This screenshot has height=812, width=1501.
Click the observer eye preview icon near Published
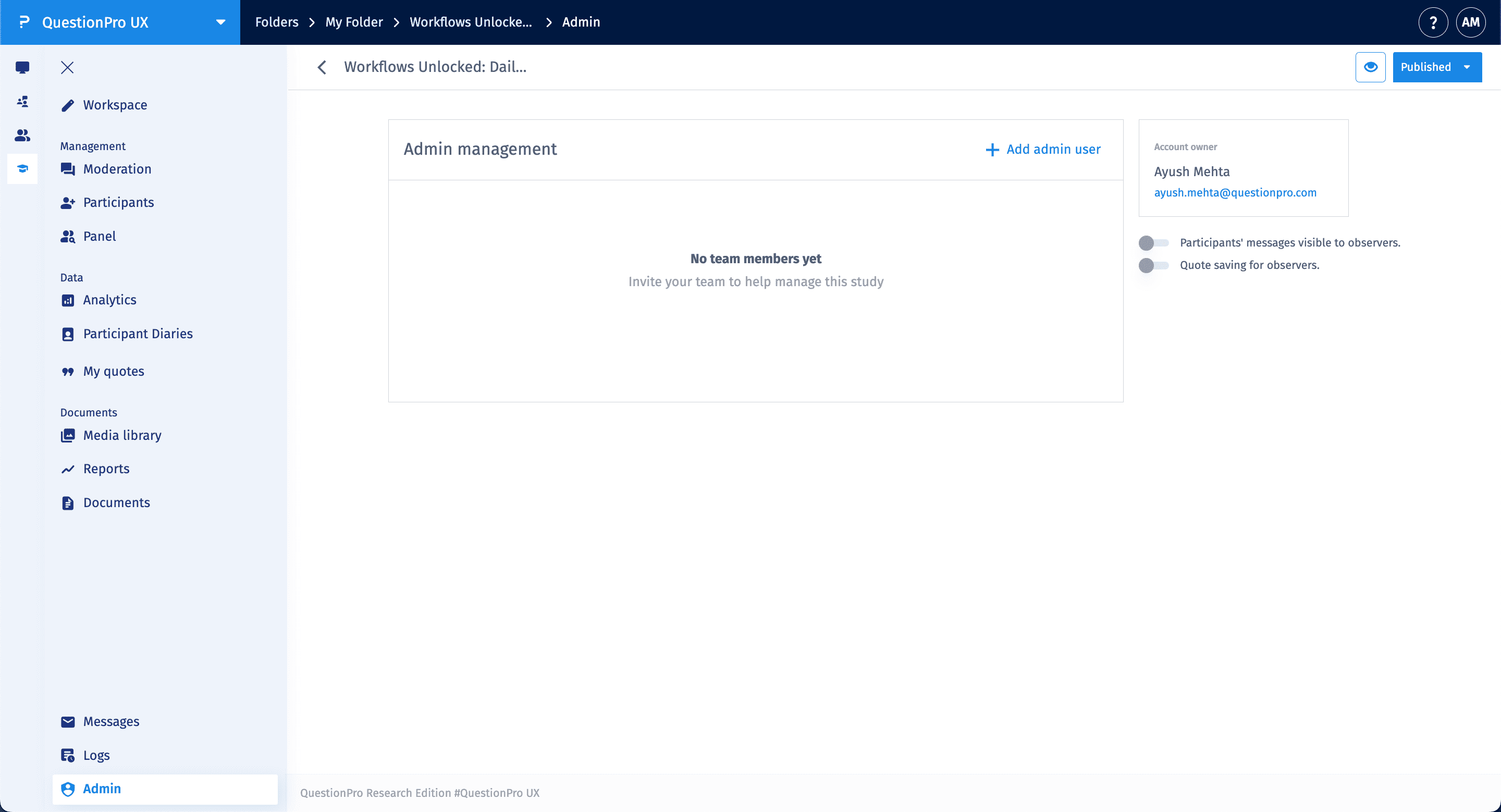point(1371,67)
